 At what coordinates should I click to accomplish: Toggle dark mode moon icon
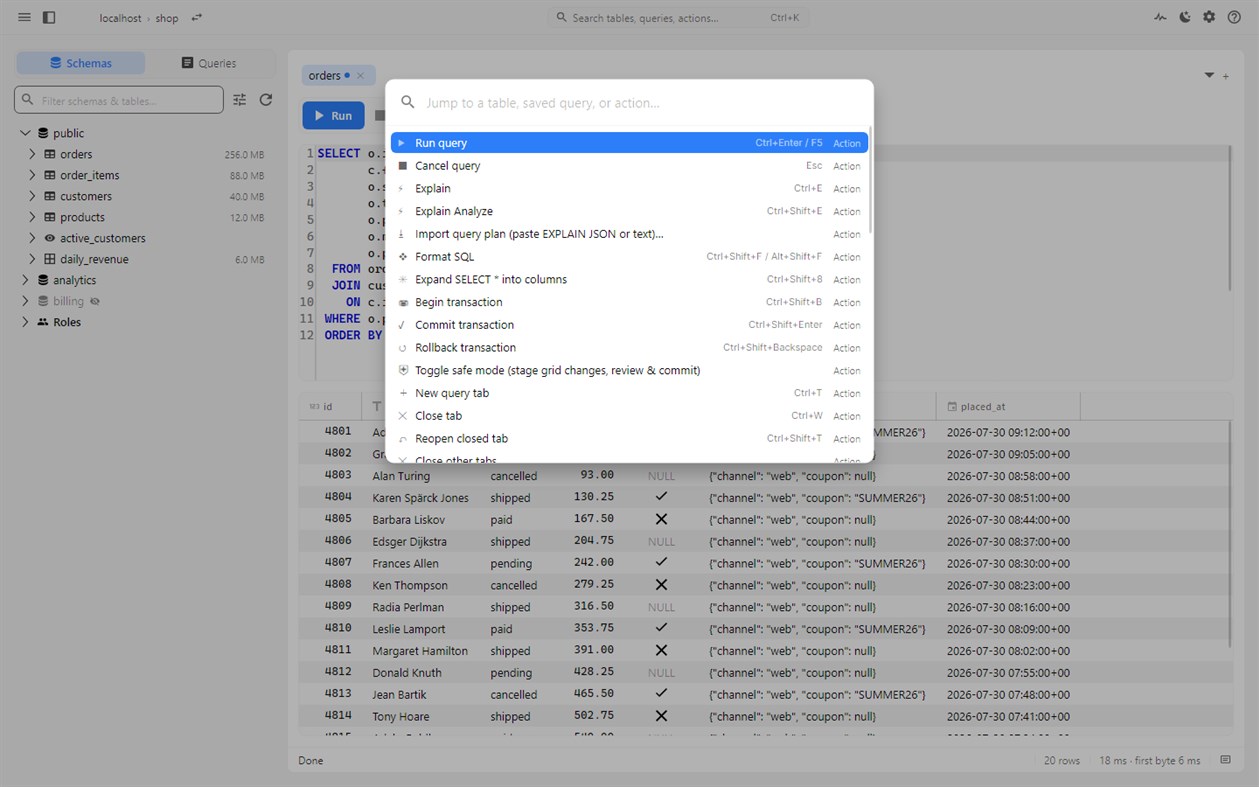click(1185, 18)
